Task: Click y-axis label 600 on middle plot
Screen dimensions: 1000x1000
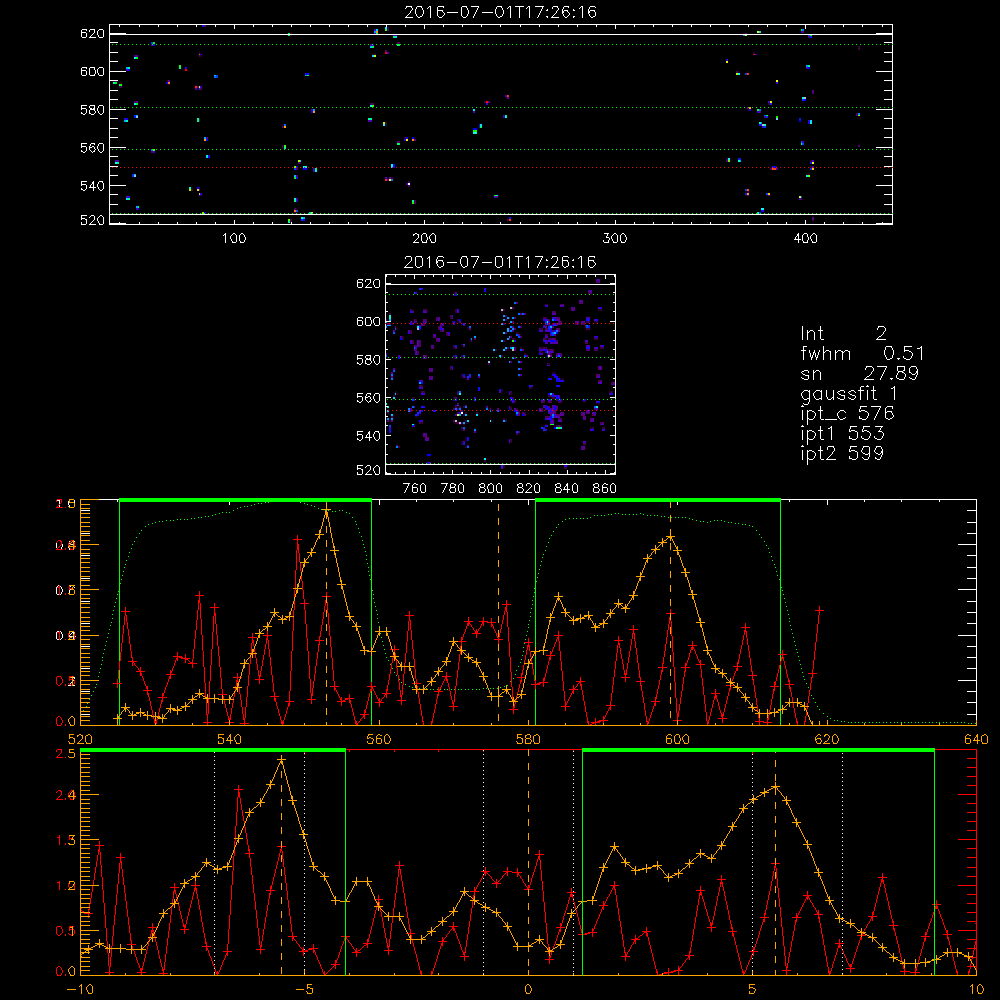Action: (368, 321)
